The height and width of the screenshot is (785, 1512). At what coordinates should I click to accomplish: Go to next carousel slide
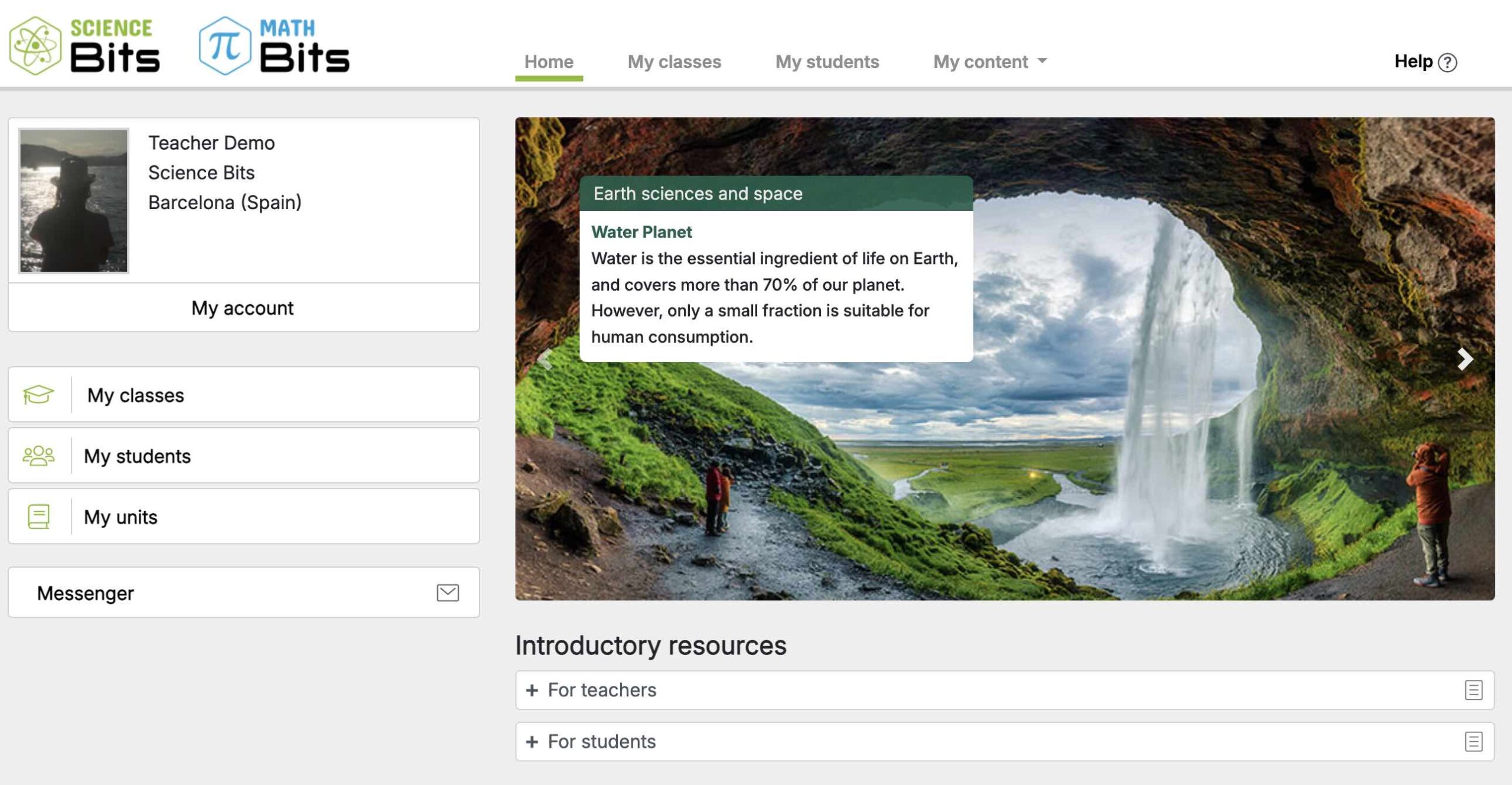(x=1465, y=359)
